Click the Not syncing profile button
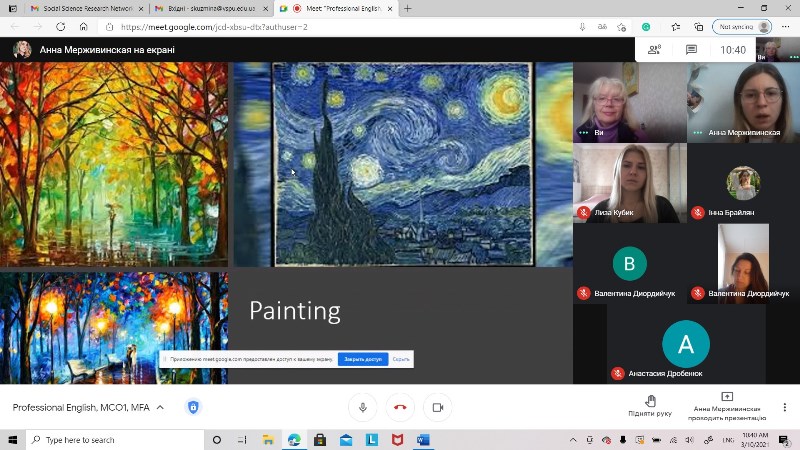 742,27
